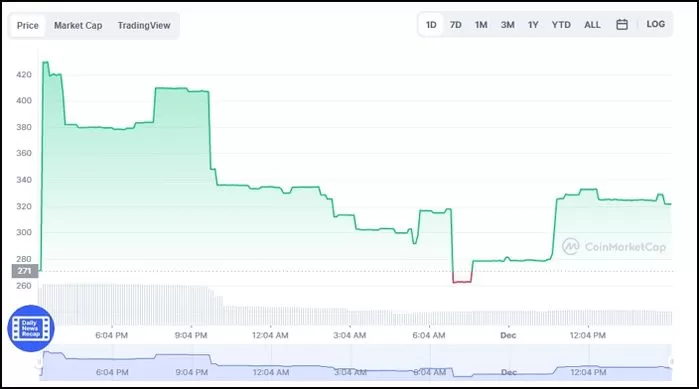Select the 1D time range
The height and width of the screenshot is (389, 699).
click(431, 25)
